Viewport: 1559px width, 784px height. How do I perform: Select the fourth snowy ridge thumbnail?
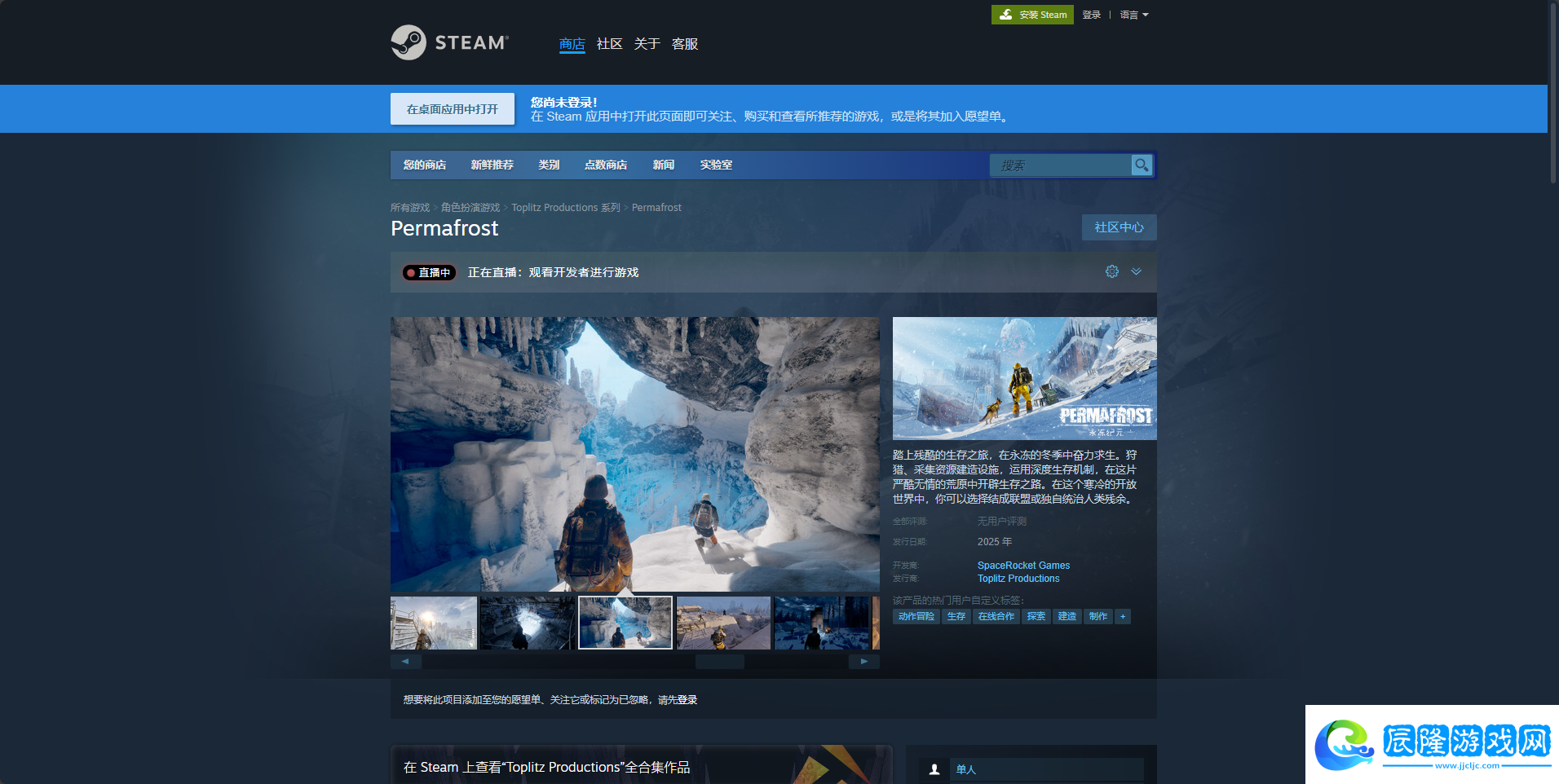click(723, 623)
